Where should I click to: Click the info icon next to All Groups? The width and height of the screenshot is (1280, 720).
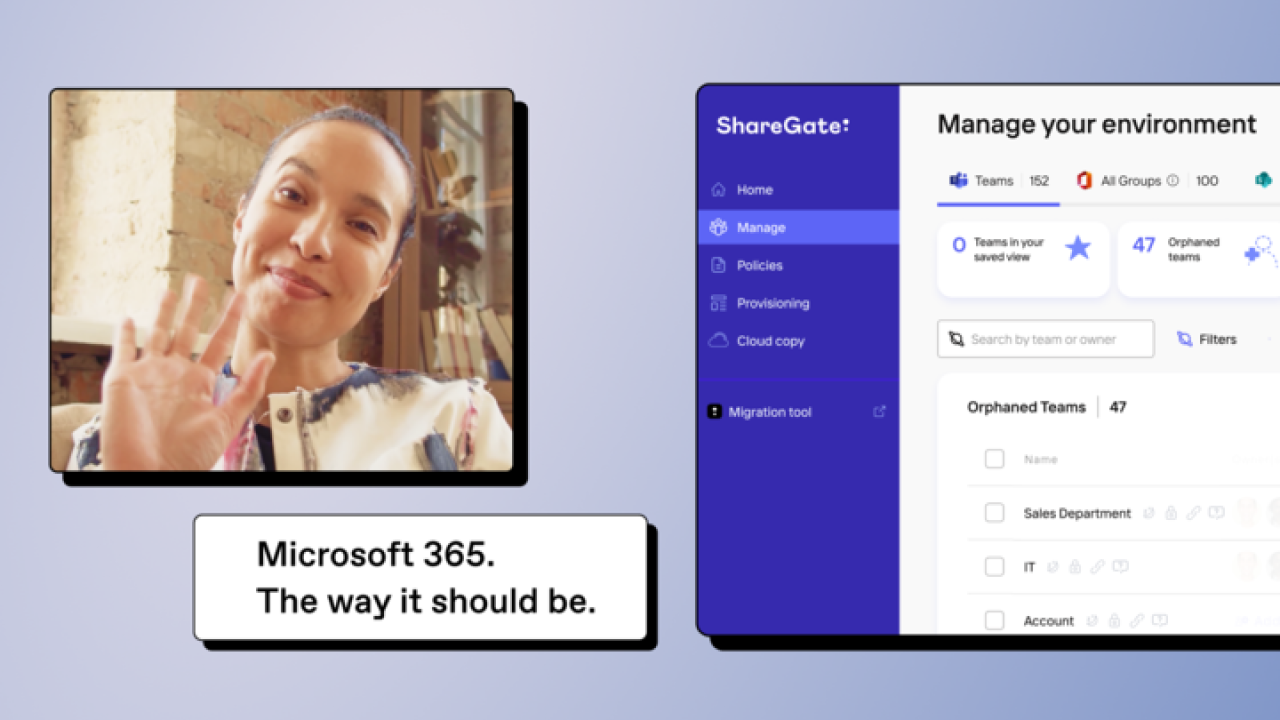click(x=1173, y=181)
